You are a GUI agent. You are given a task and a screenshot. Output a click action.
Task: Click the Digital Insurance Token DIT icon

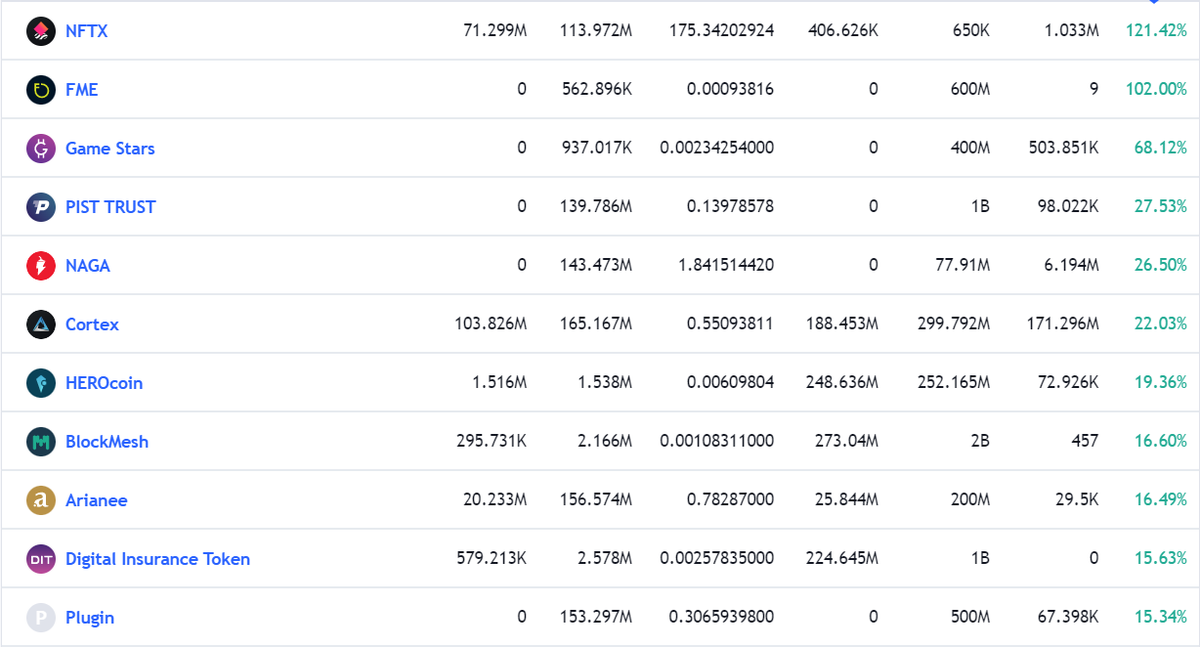coord(41,559)
